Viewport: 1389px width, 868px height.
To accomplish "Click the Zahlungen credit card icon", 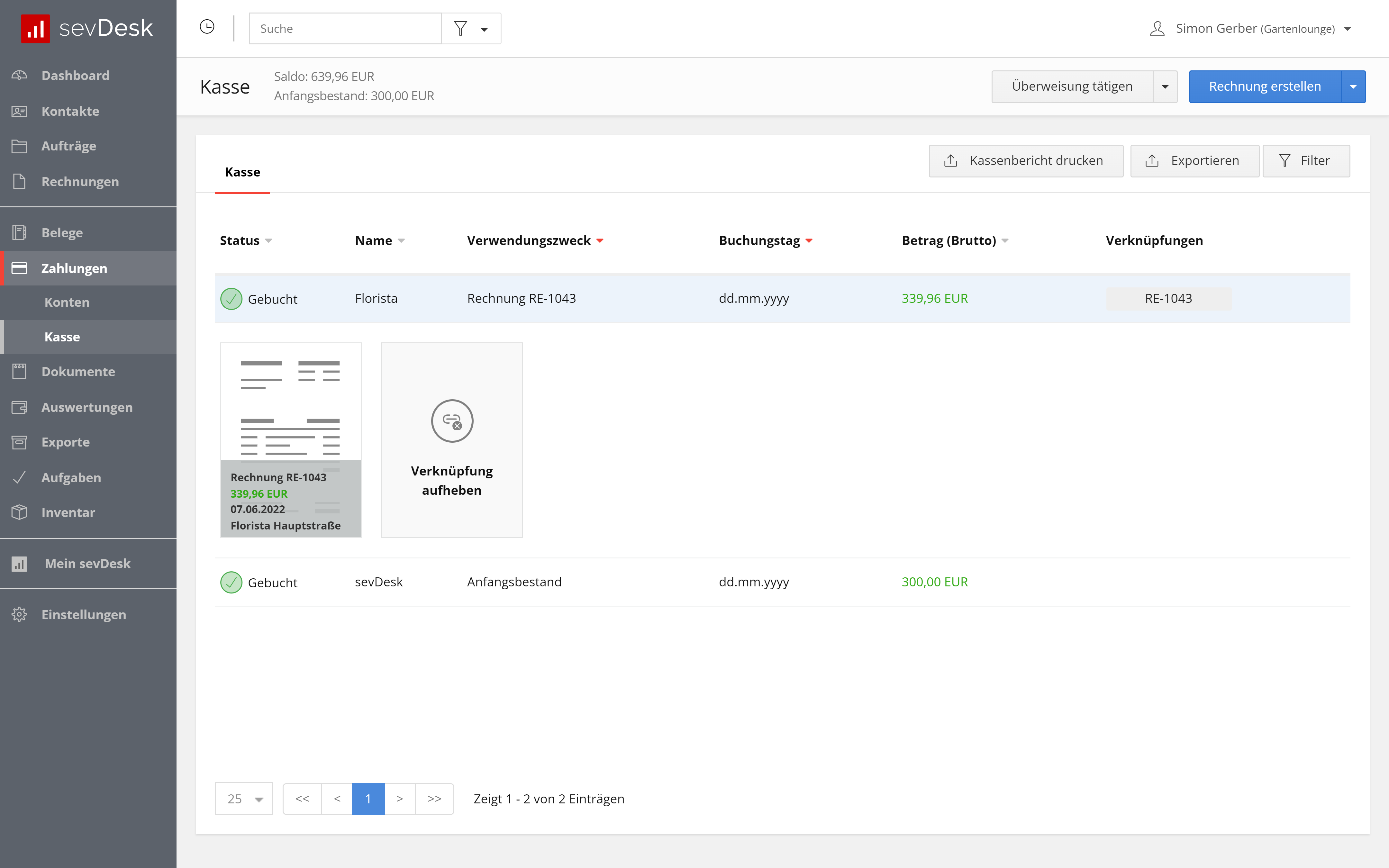I will [20, 268].
